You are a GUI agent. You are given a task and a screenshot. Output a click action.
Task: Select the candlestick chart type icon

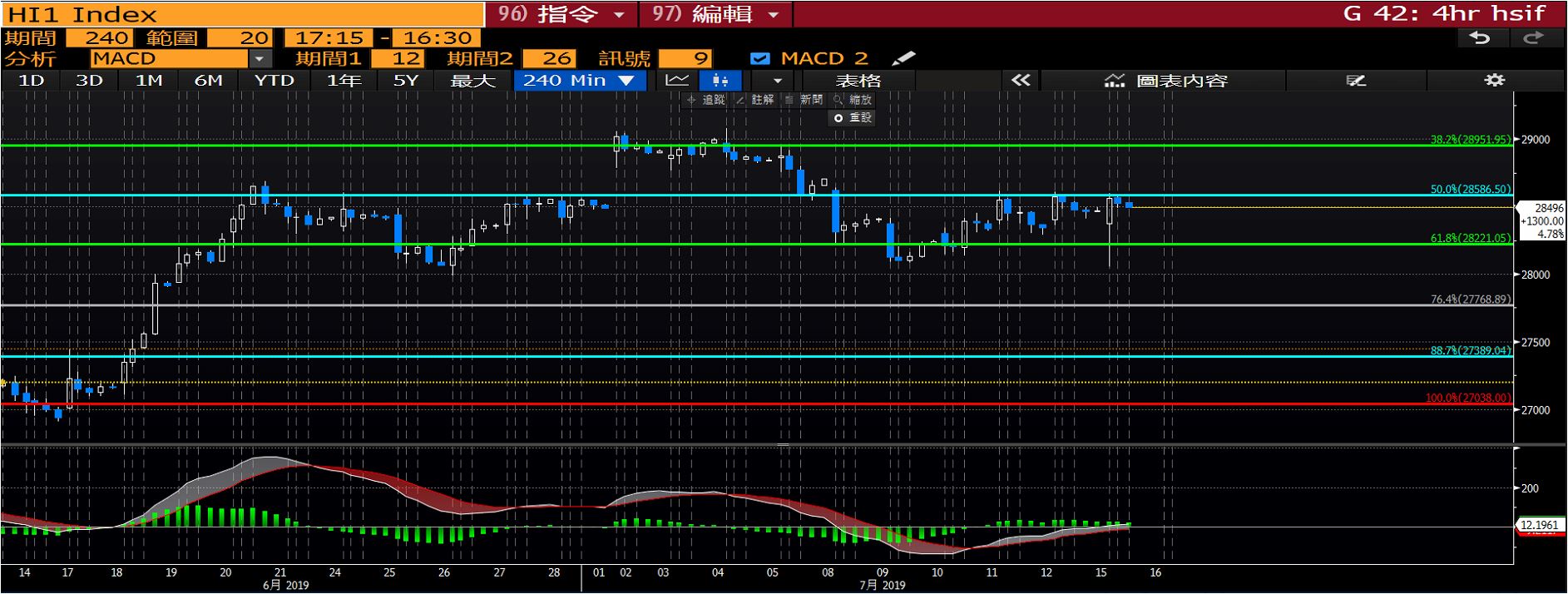tap(720, 80)
